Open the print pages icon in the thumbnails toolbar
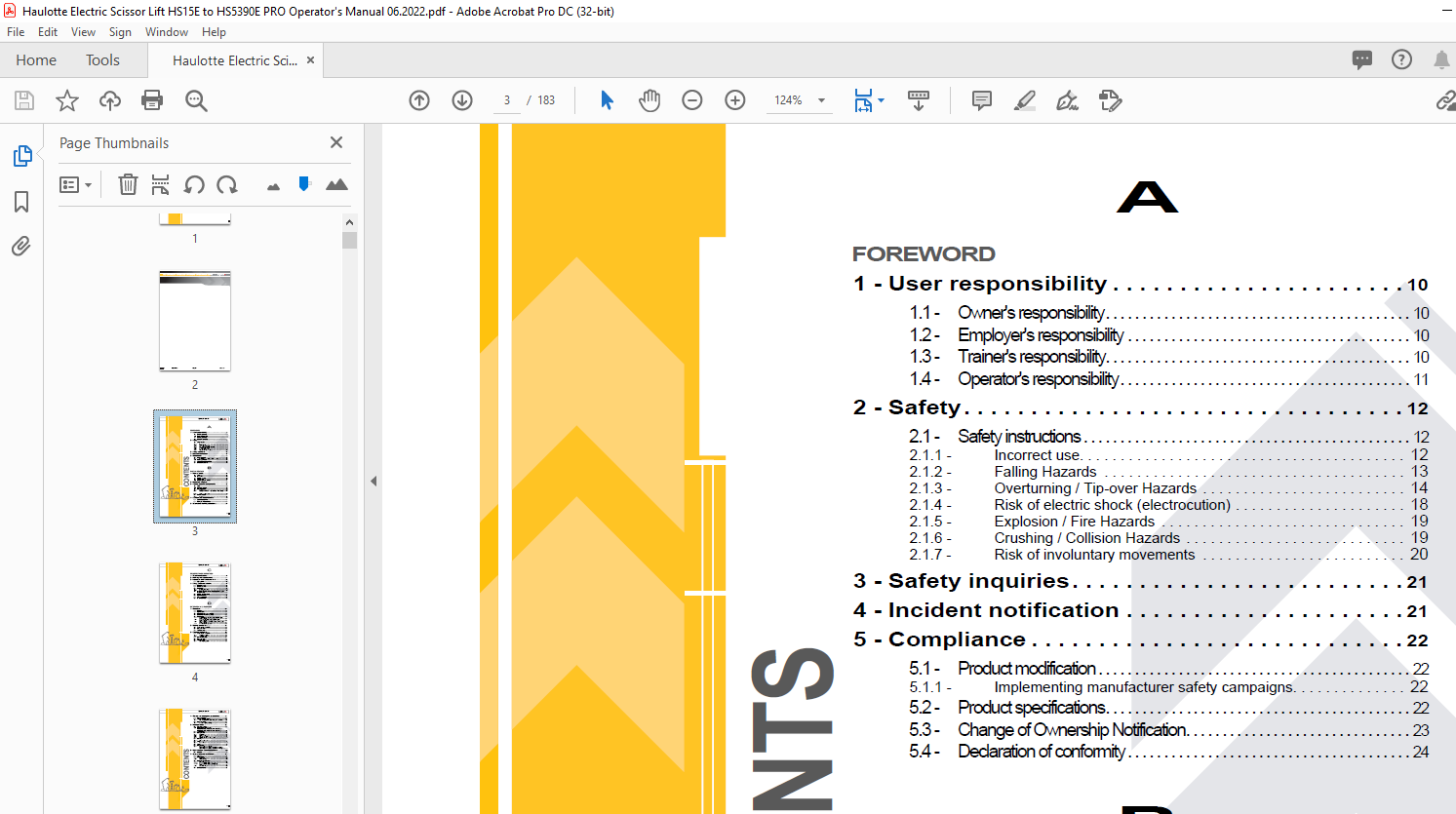Image resolution: width=1456 pixels, height=814 pixels. [x=161, y=184]
